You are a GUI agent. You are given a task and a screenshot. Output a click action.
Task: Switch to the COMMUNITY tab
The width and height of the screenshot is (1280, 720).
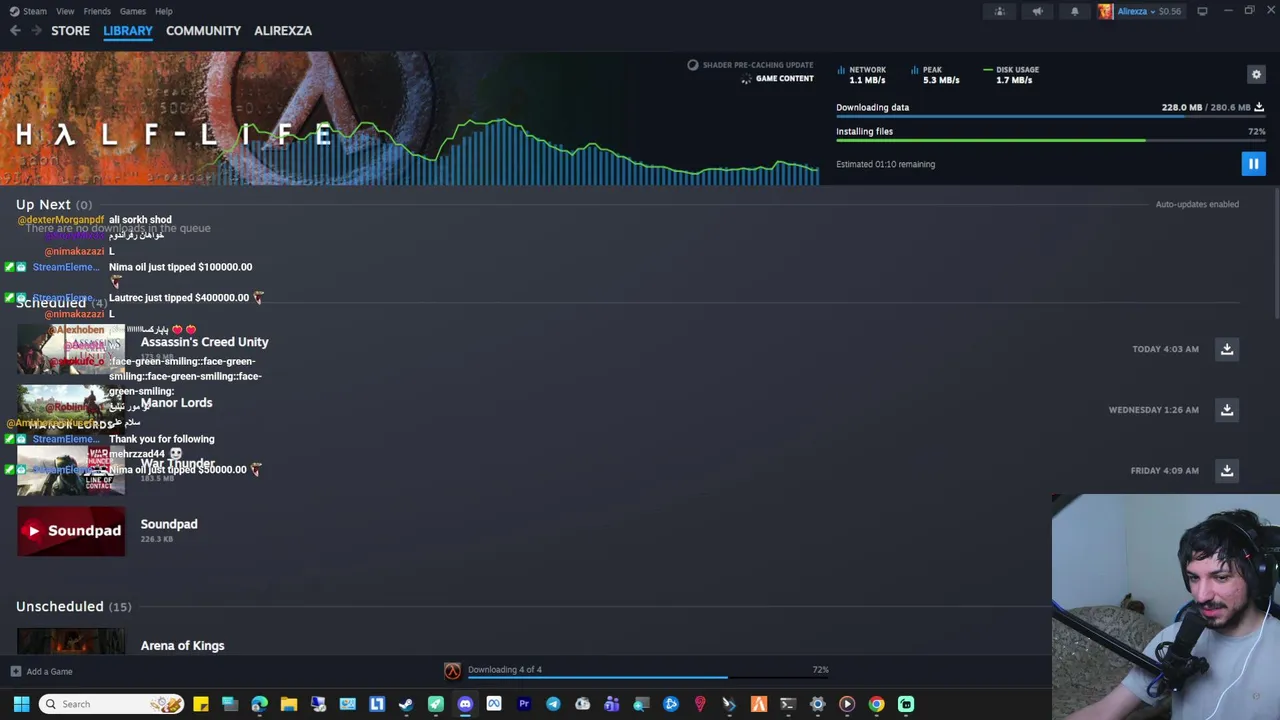tap(203, 31)
